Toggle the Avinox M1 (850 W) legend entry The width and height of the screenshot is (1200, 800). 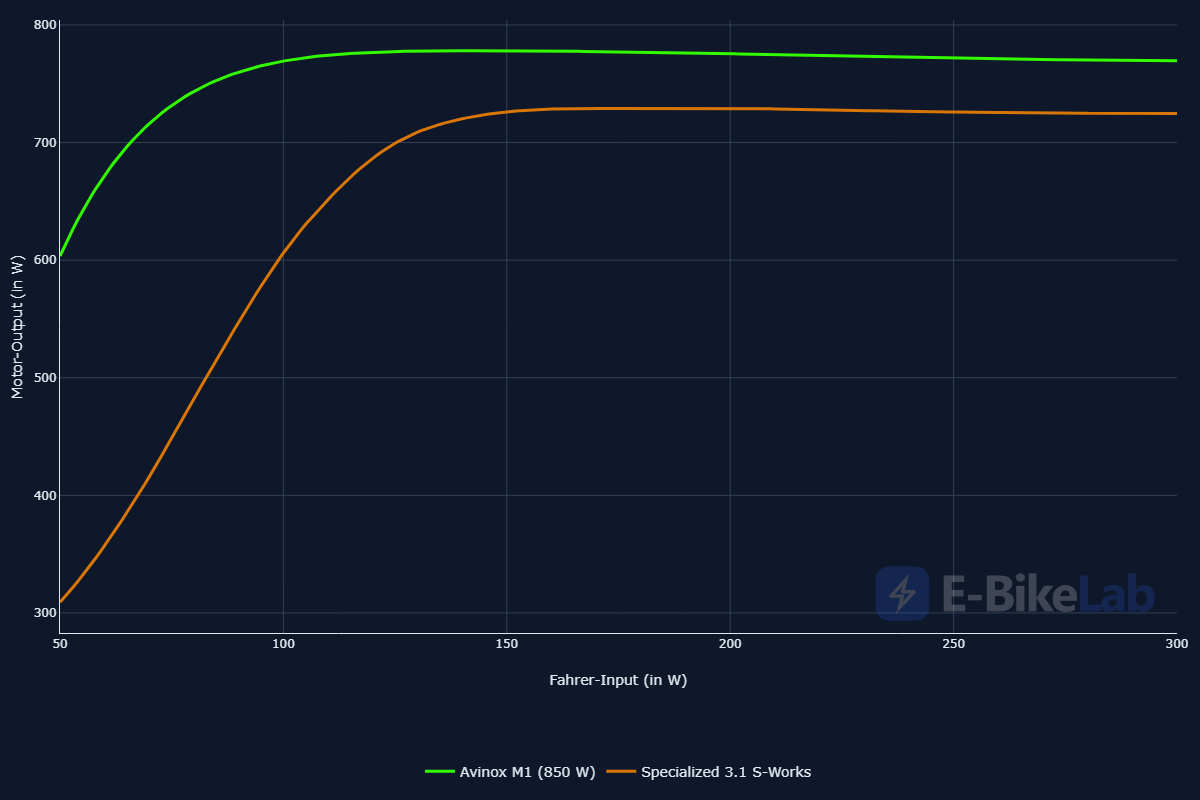527,772
